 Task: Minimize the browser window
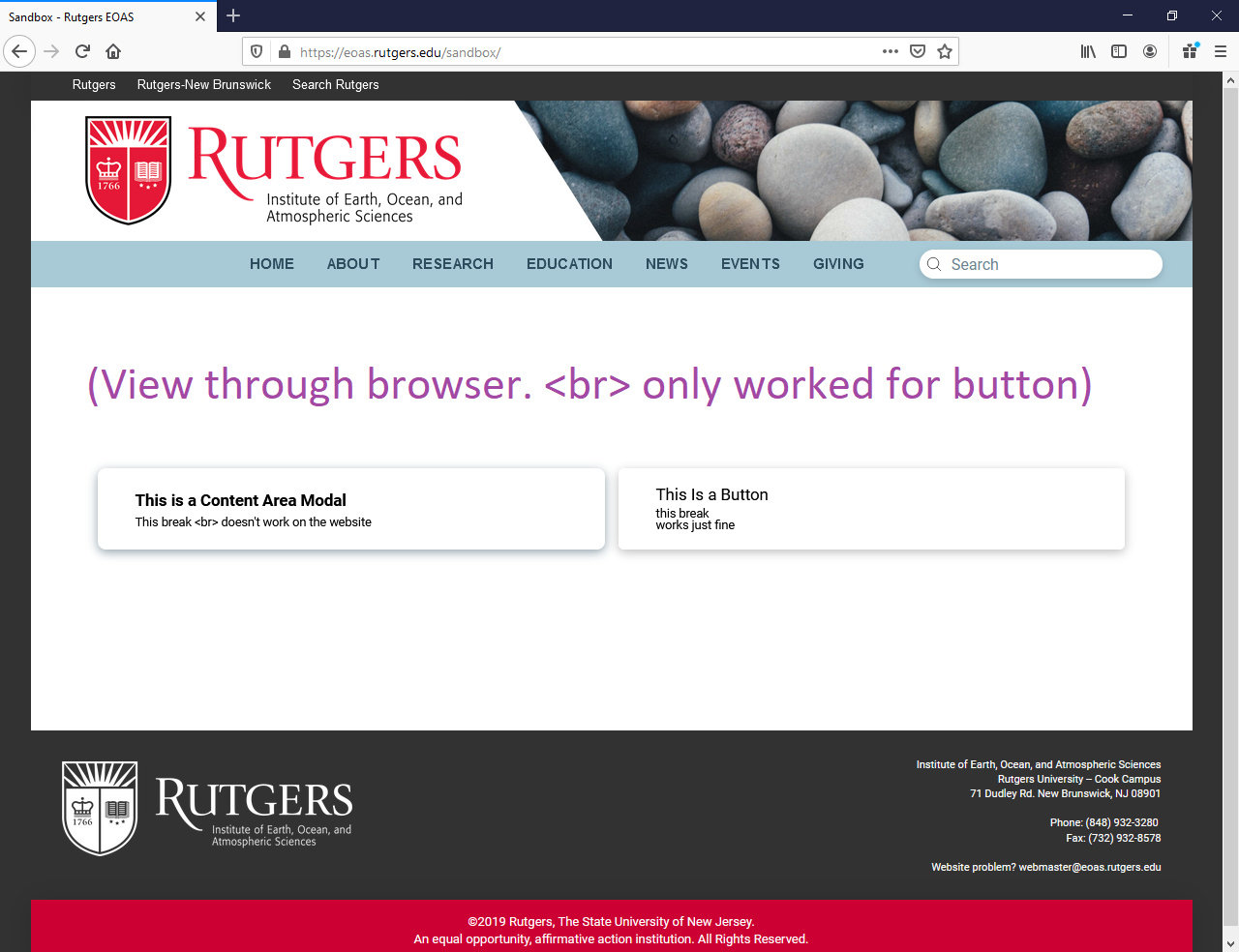point(1128,15)
